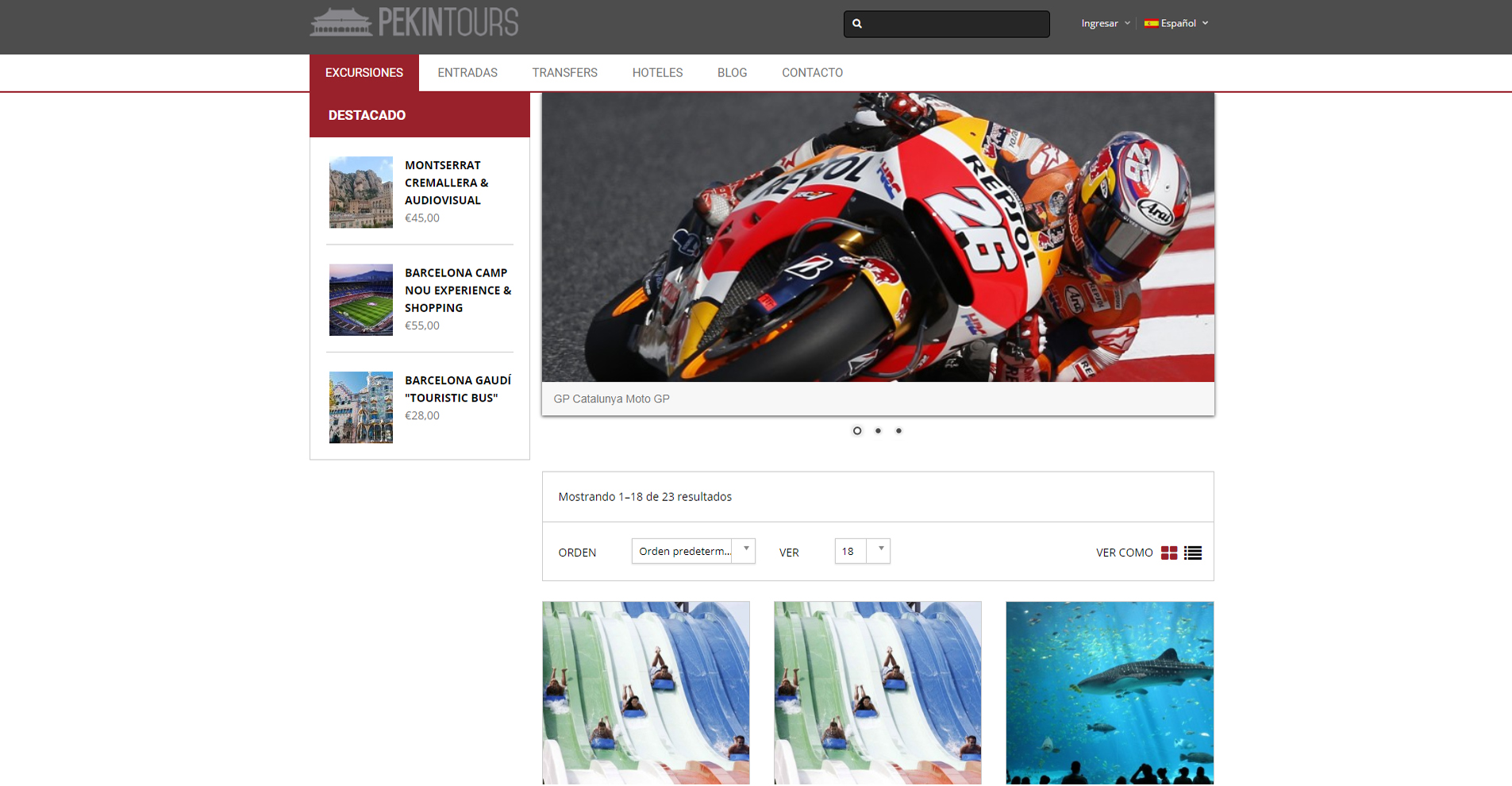The image size is (1512, 786).
Task: Click the search input field
Action: (946, 24)
